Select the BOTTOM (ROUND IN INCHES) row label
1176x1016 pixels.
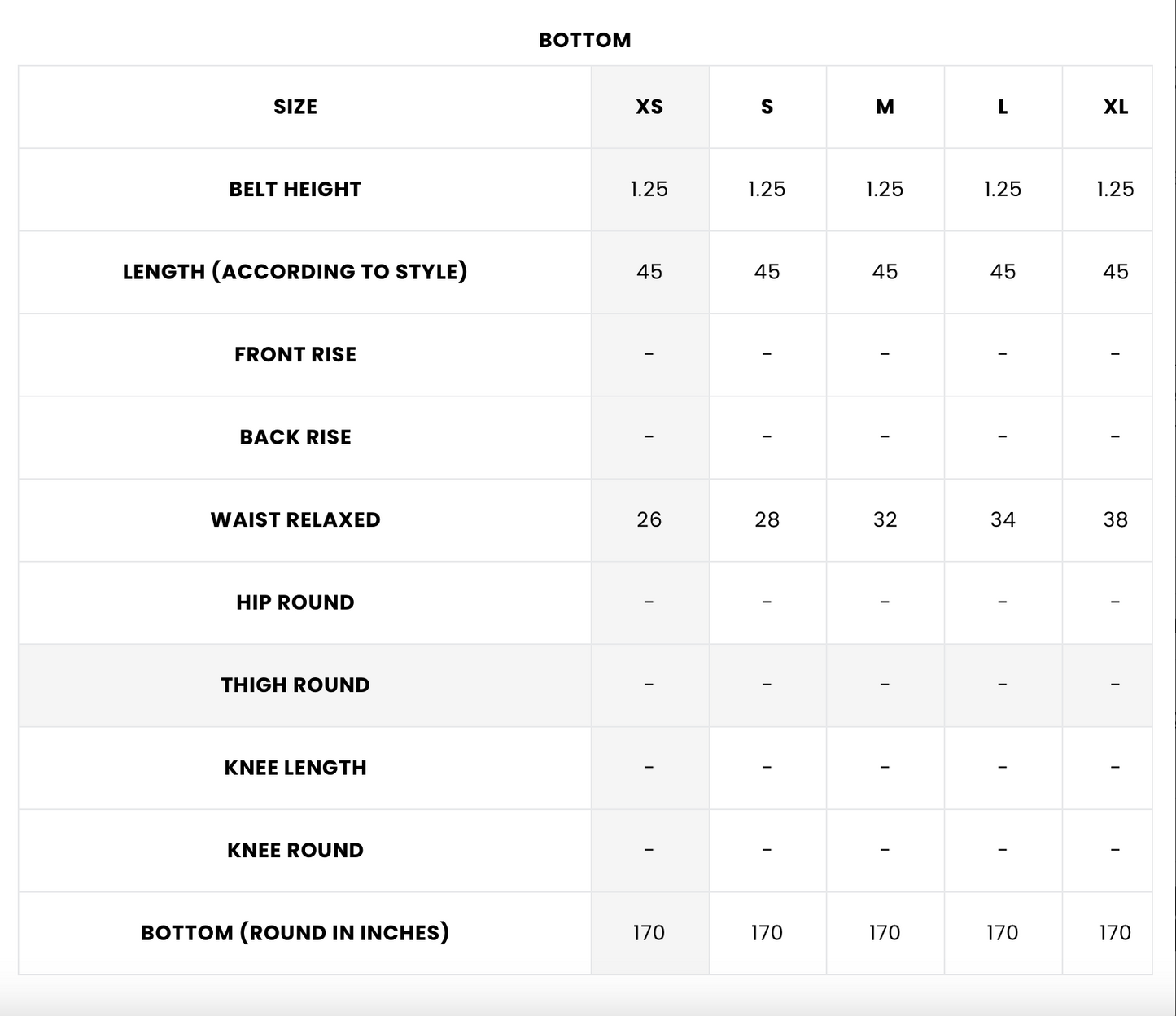(x=295, y=933)
